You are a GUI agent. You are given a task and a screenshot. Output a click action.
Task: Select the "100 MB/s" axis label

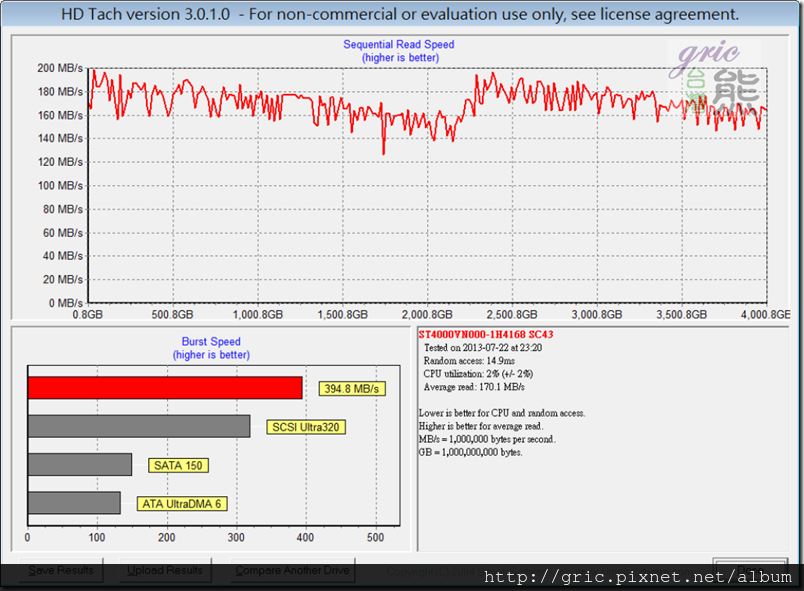[60, 186]
